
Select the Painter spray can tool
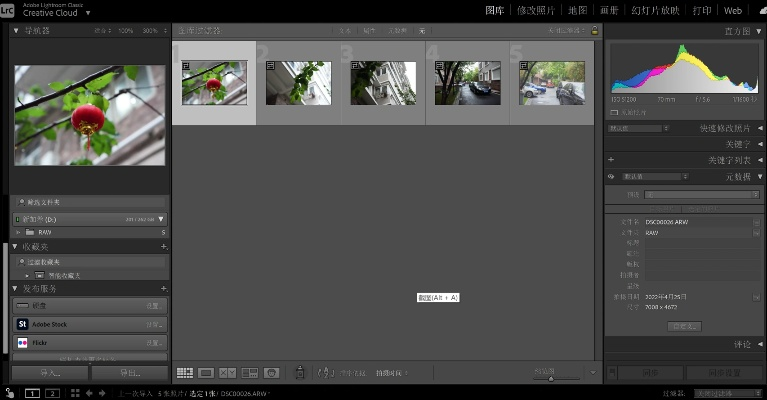pyautogui.click(x=300, y=372)
